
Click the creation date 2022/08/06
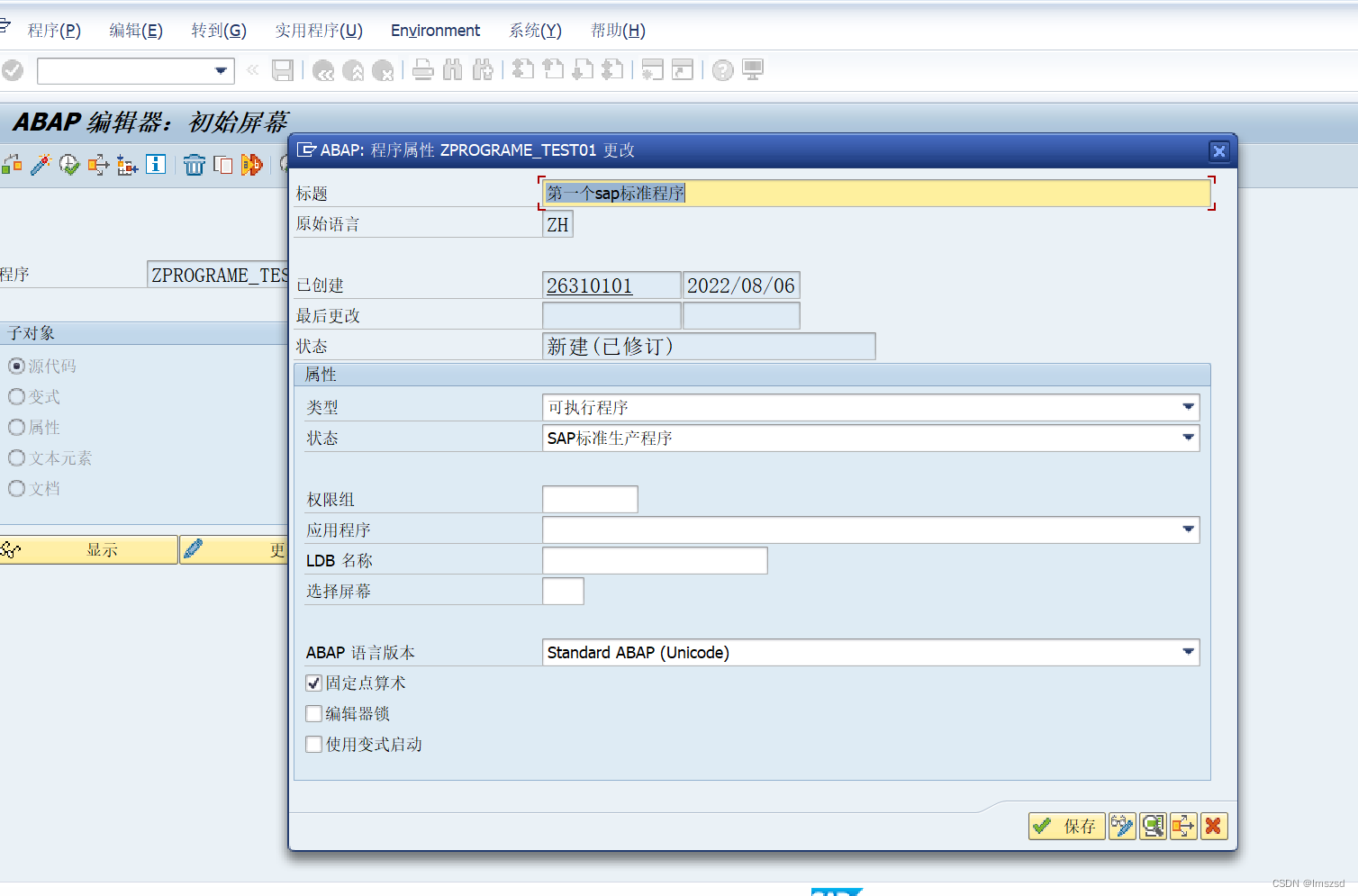coord(741,285)
